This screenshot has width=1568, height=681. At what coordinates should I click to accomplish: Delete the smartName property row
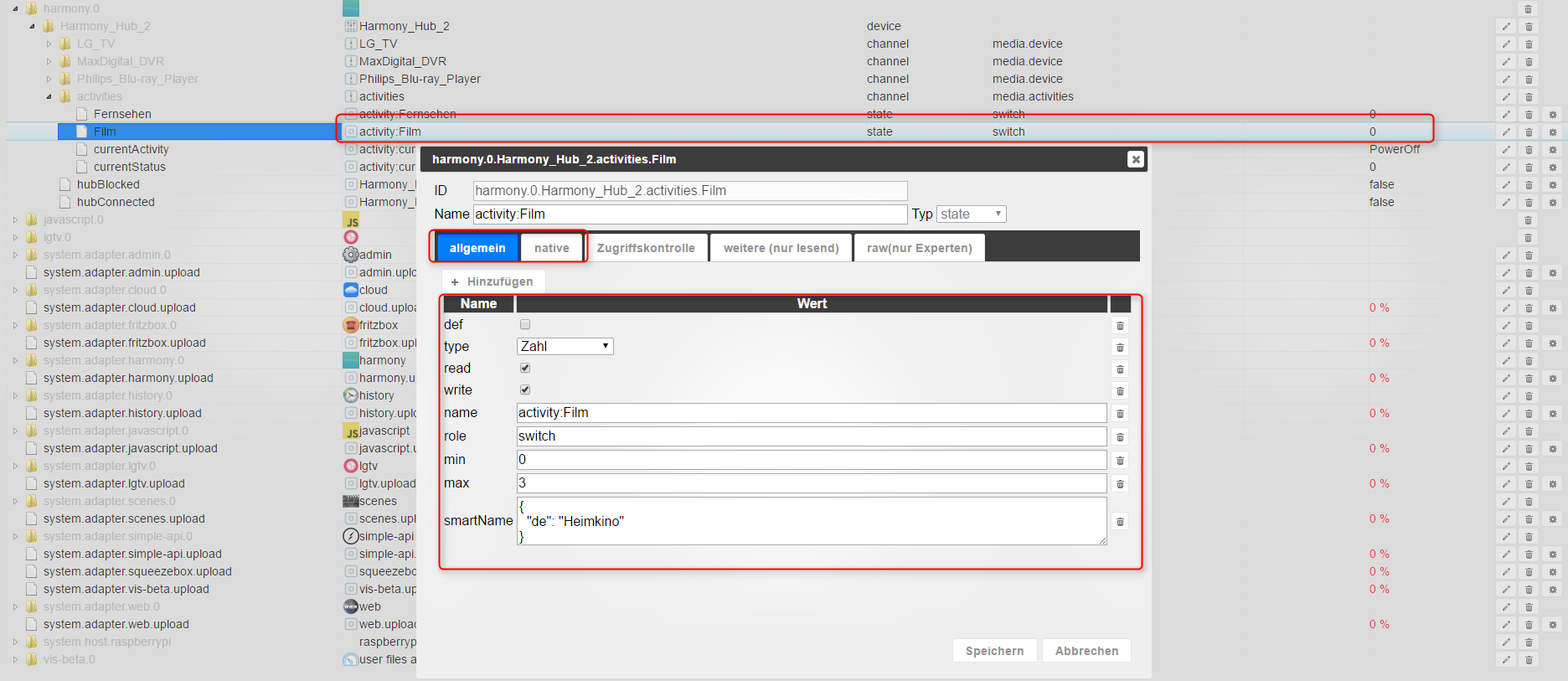1120,521
